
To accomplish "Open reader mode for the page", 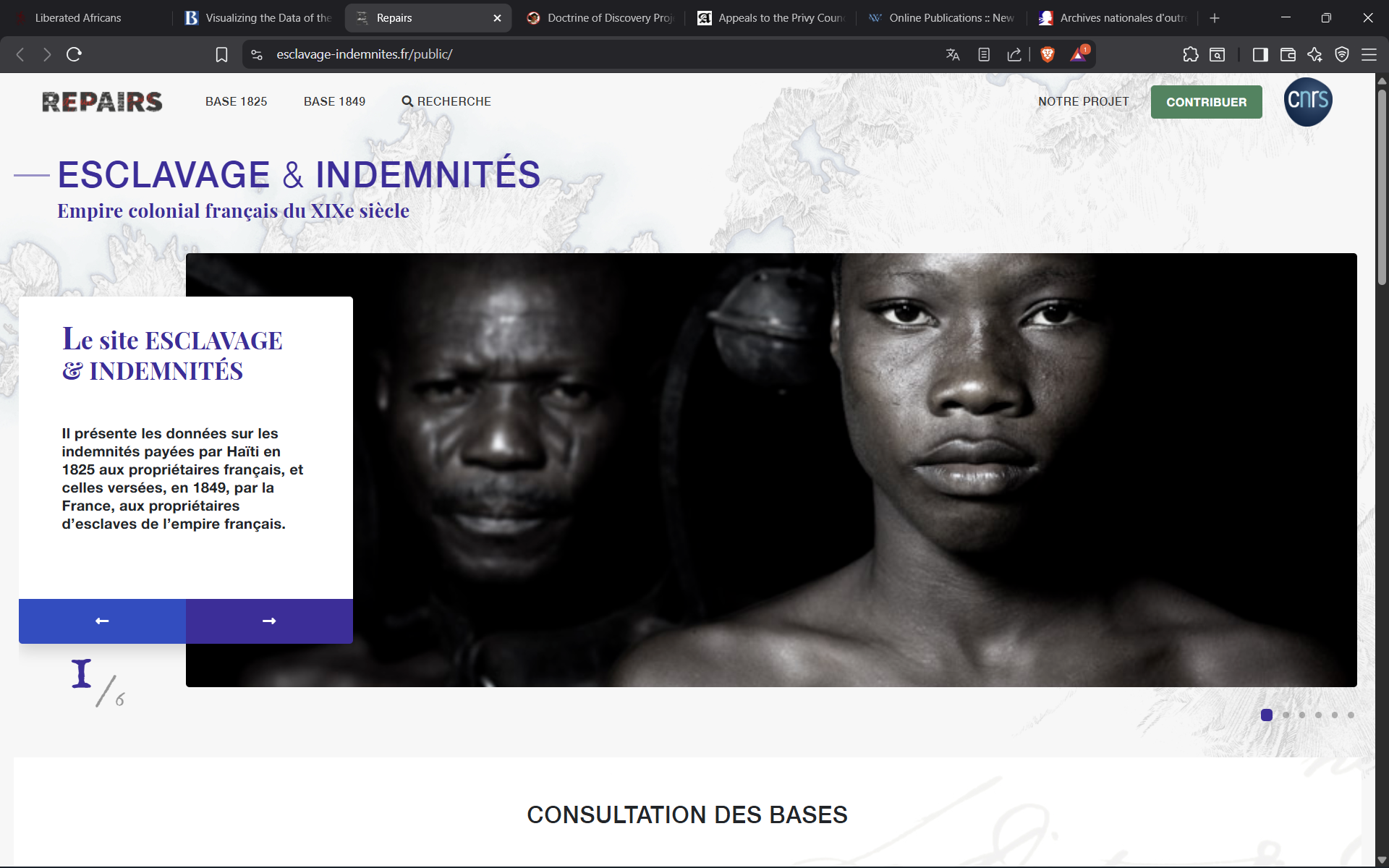I will pyautogui.click(x=983, y=54).
